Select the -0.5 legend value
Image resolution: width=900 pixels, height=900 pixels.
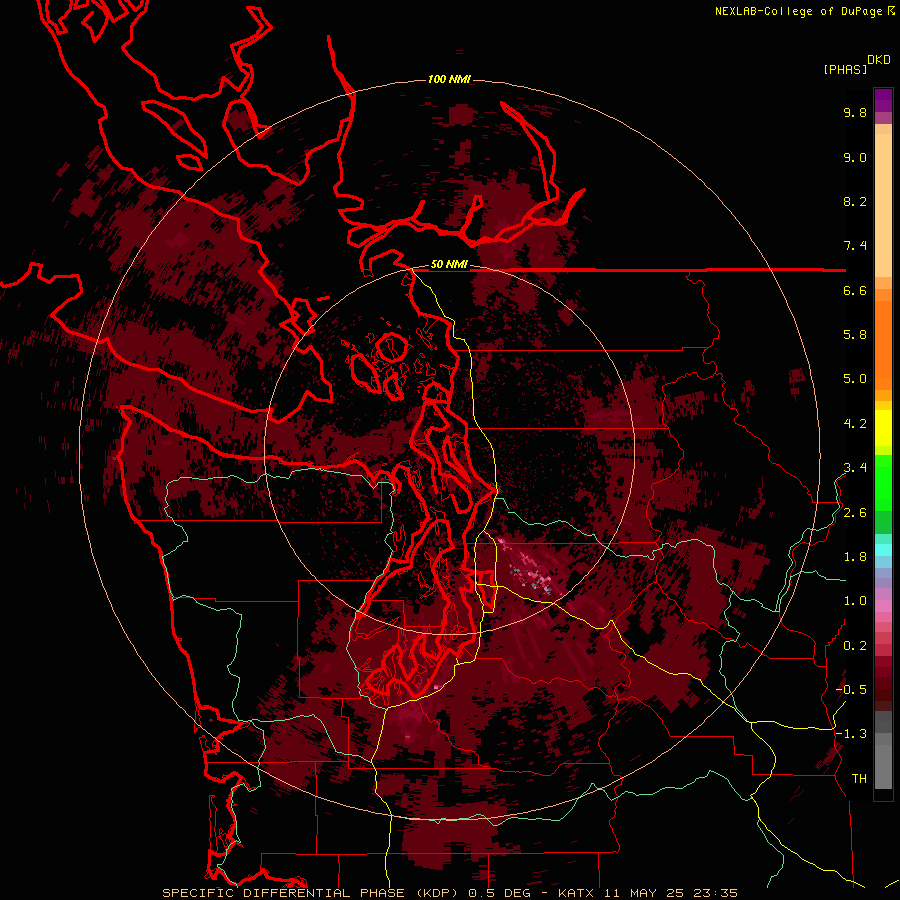coord(851,690)
